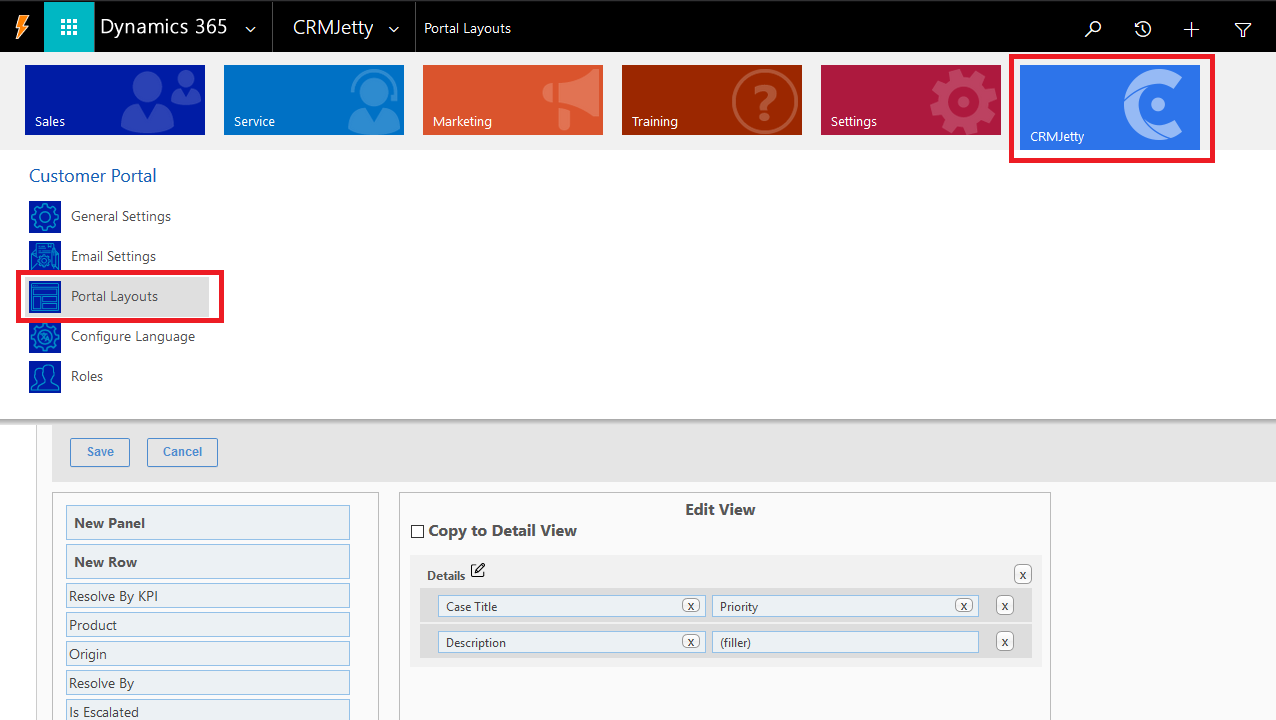Expand the Dynamics 365 dropdown chevron

[250, 29]
